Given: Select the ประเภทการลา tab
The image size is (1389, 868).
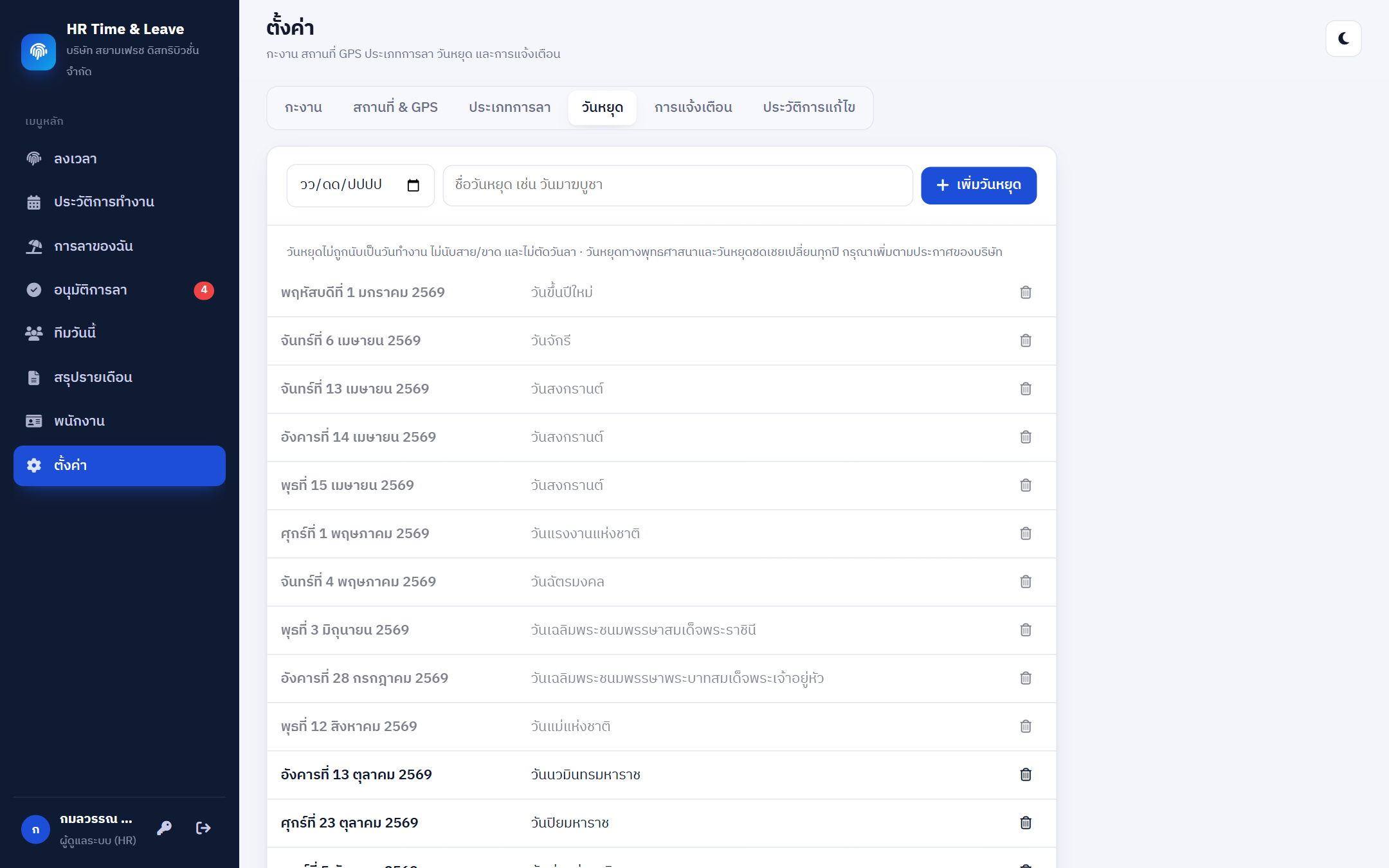Looking at the screenshot, I should [509, 107].
